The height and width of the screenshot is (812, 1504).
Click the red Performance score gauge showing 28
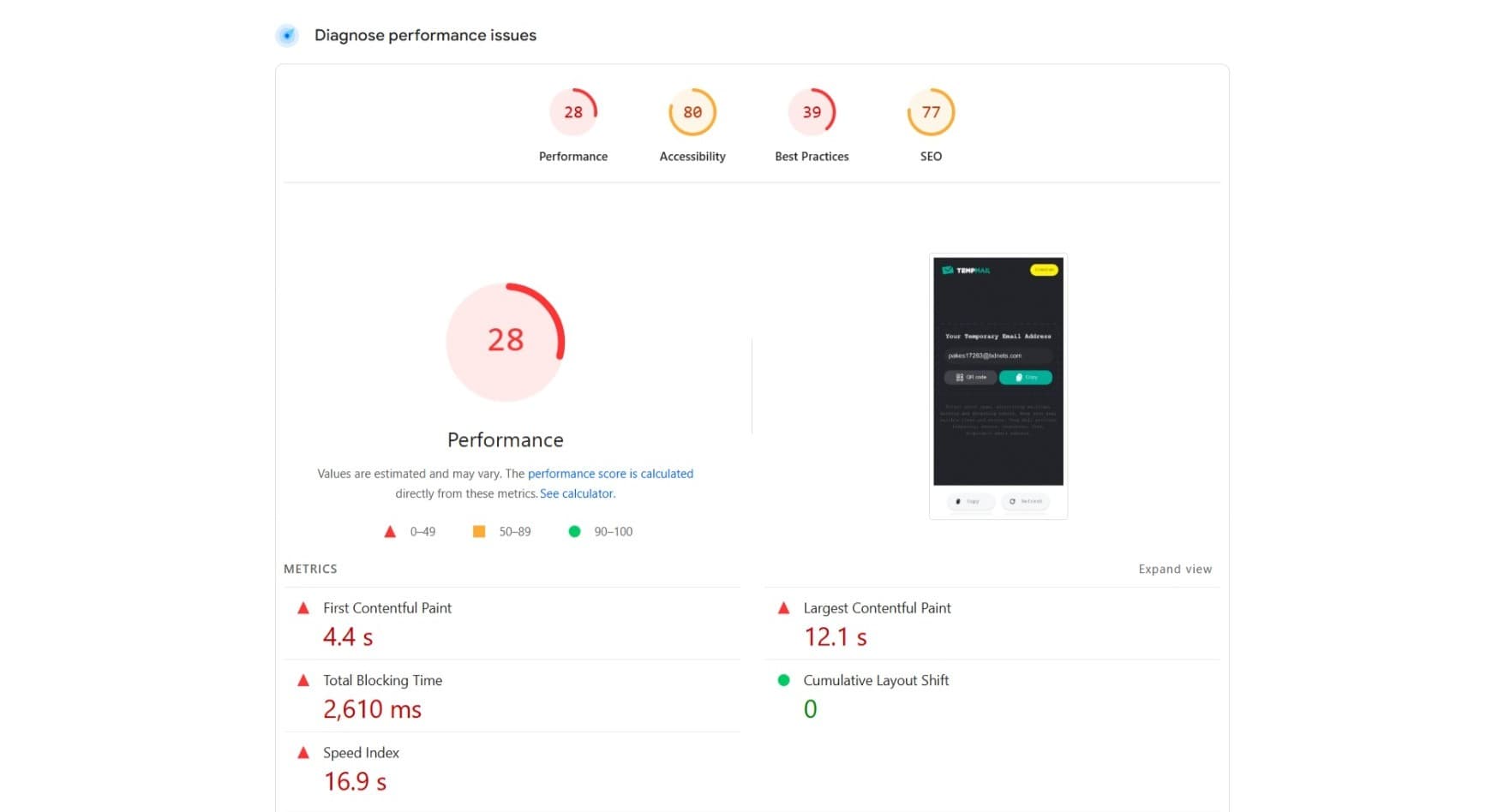573,111
